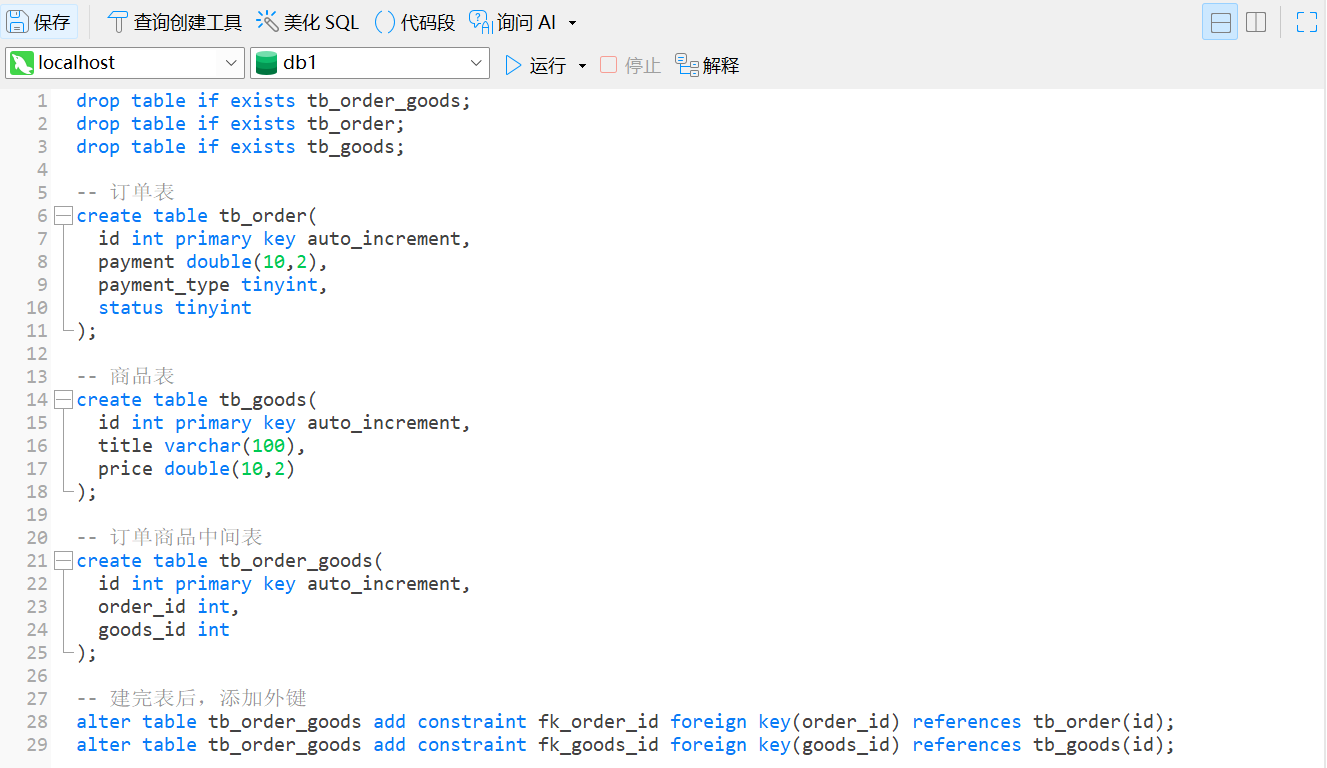Expand the Run options dropdown arrow
Screen dimensions: 1327x768
(x=582, y=66)
